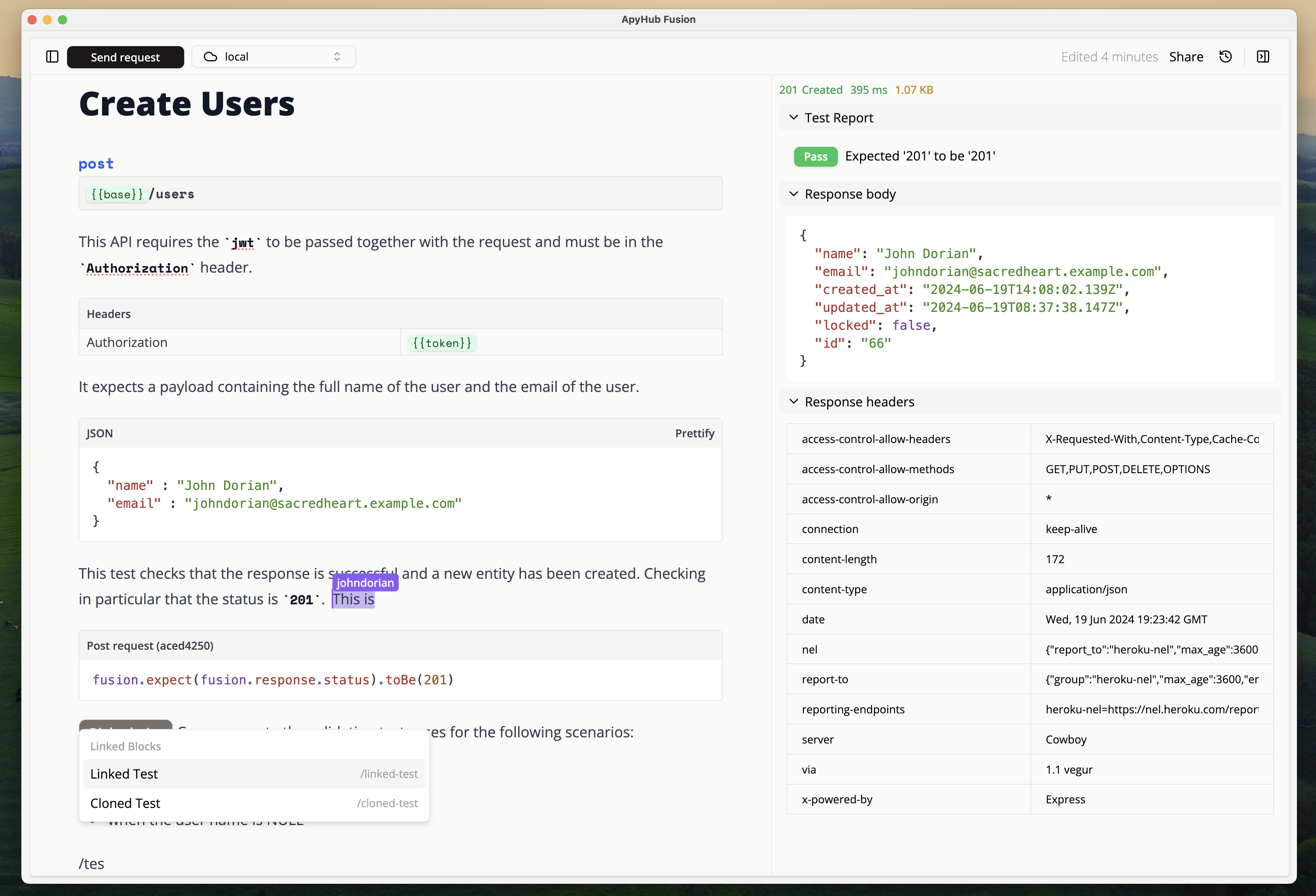The image size is (1316, 896).
Task: Click the Send request button
Action: [125, 57]
